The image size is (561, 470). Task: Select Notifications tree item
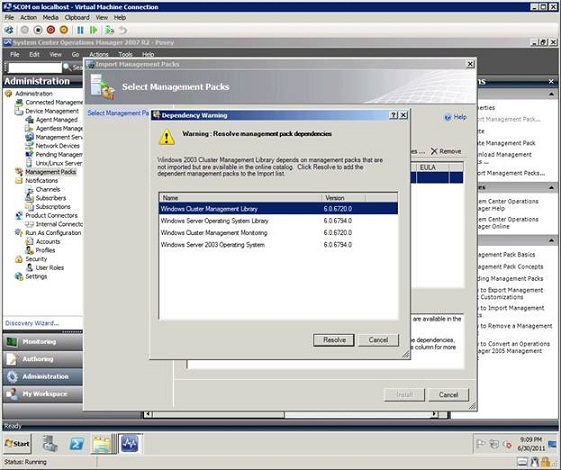pos(41,181)
